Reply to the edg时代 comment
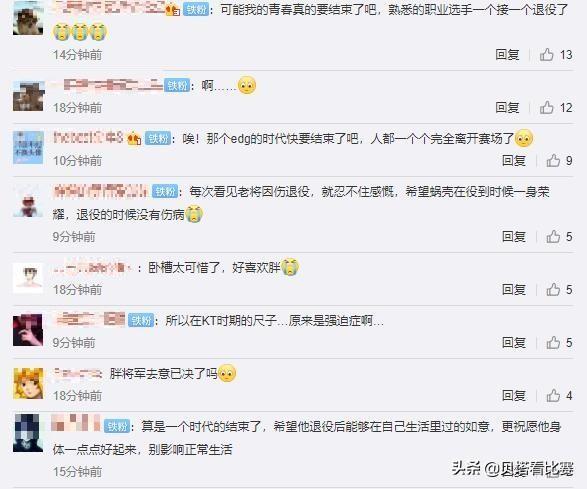This screenshot has height=489, width=587. click(x=514, y=161)
